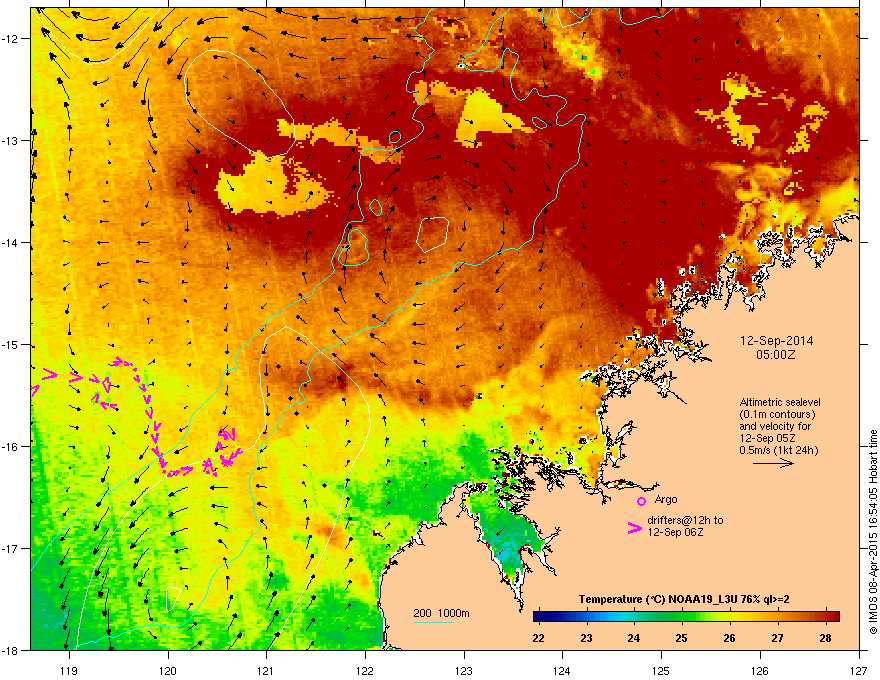Click the 23 value on temperature scale
Image resolution: width=880 pixels, height=680 pixels.
coord(586,638)
